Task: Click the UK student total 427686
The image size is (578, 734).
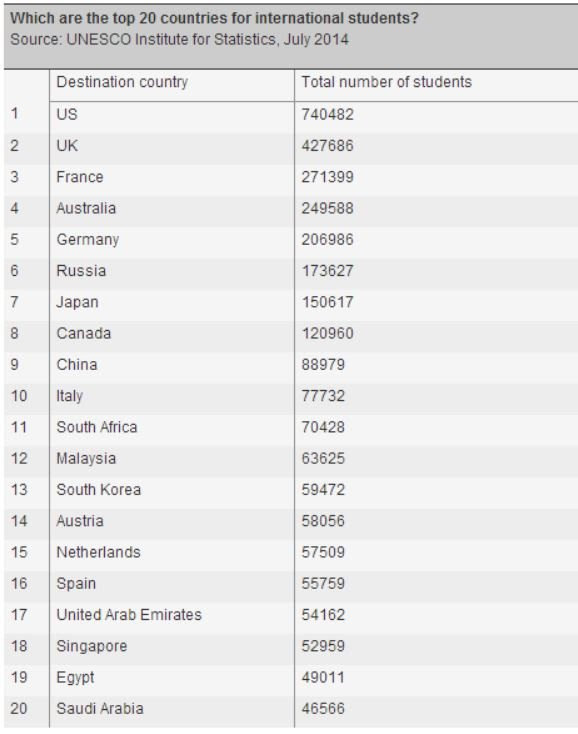Action: click(327, 146)
